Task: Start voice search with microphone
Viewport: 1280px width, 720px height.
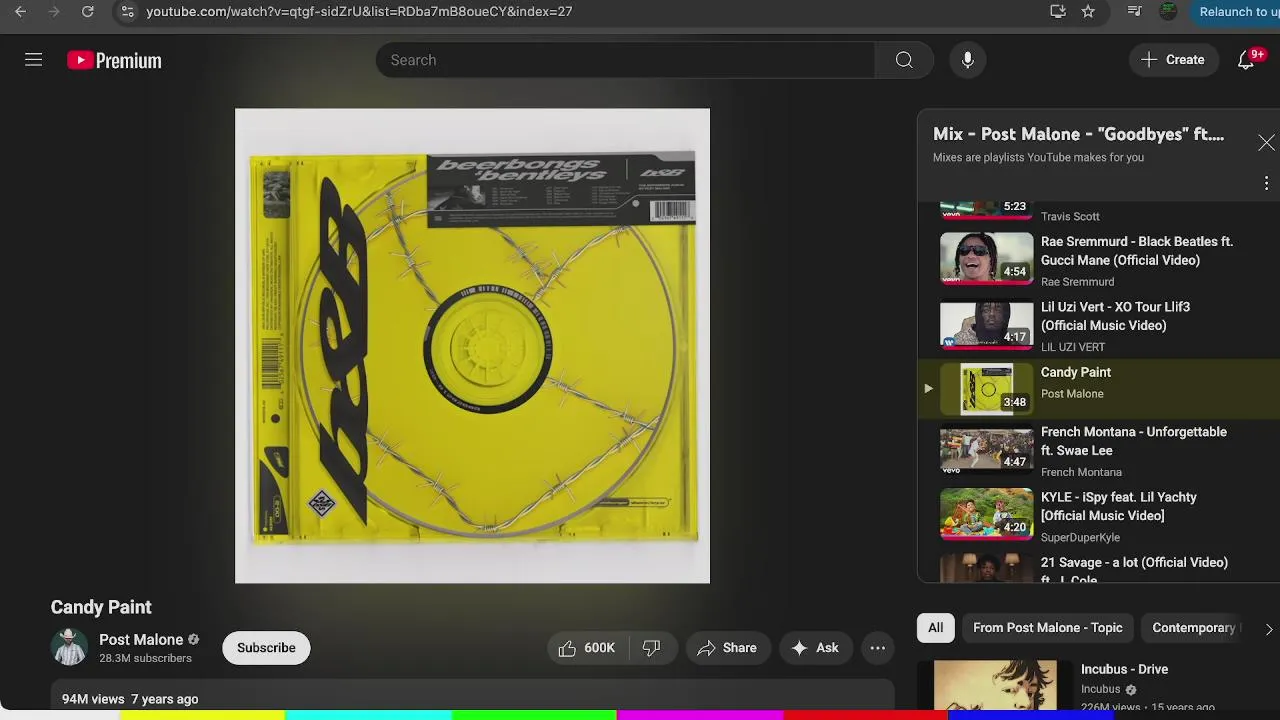Action: point(967,60)
